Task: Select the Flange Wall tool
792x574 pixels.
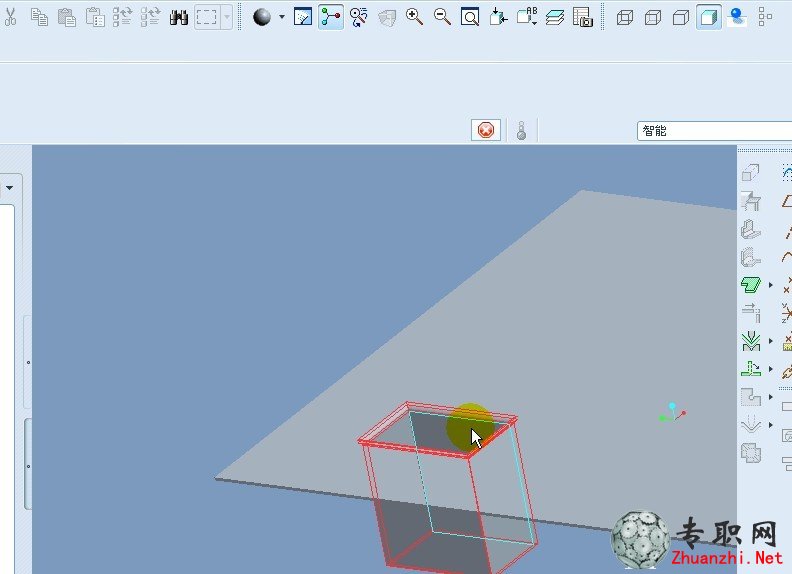Action: click(x=751, y=229)
